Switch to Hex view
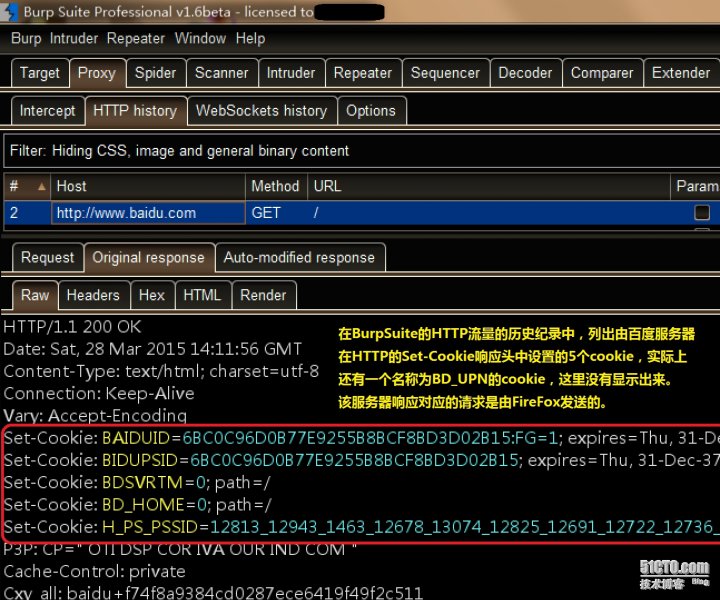Screen dimensions: 720x600 [152, 295]
